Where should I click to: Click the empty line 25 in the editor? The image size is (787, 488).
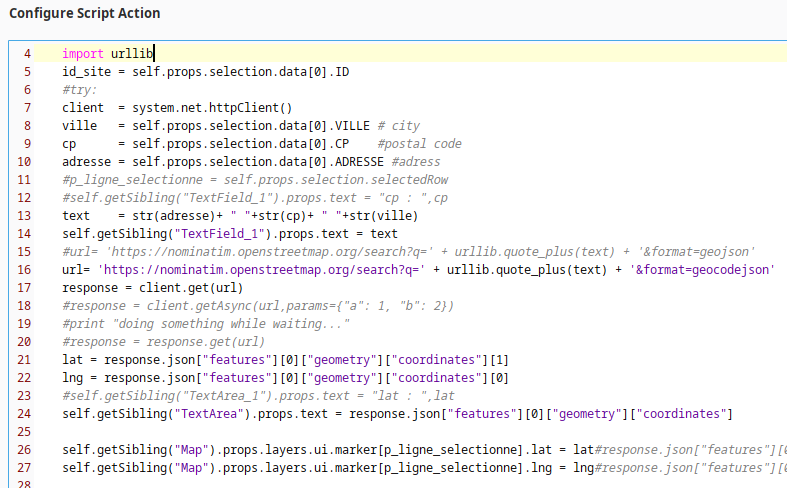[x=411, y=432]
